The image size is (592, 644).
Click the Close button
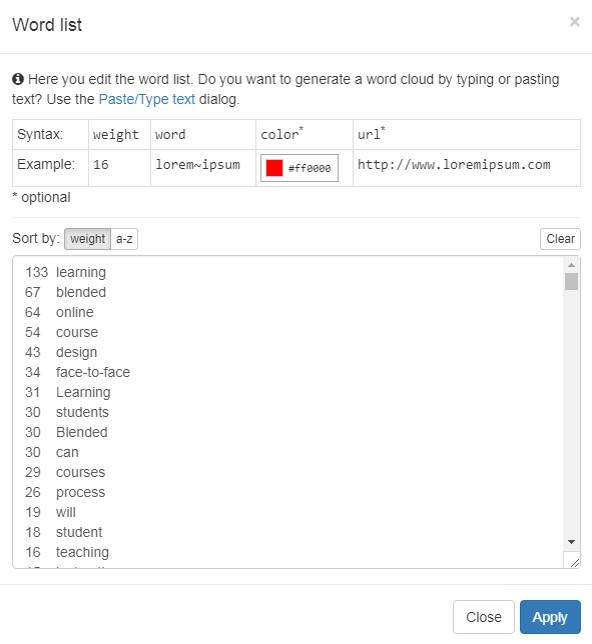coord(484,617)
